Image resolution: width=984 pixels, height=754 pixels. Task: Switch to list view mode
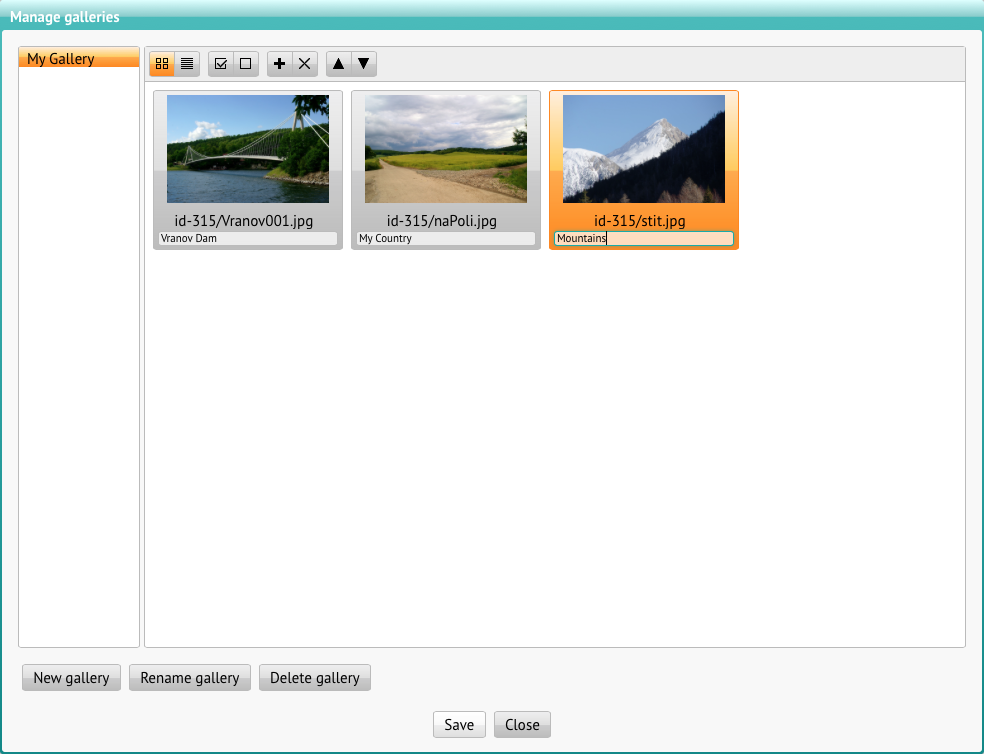click(x=186, y=63)
